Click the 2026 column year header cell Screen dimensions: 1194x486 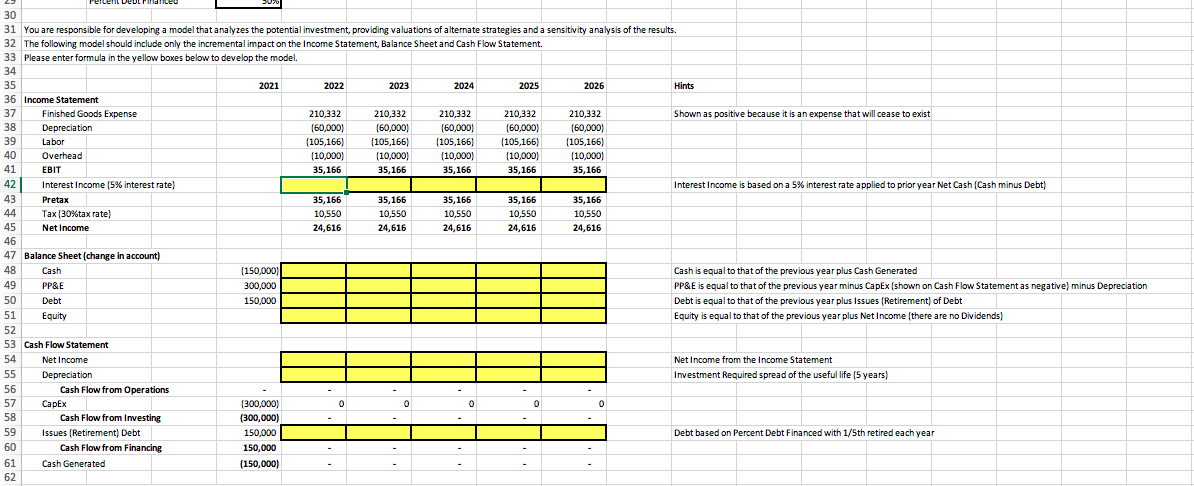click(x=574, y=86)
